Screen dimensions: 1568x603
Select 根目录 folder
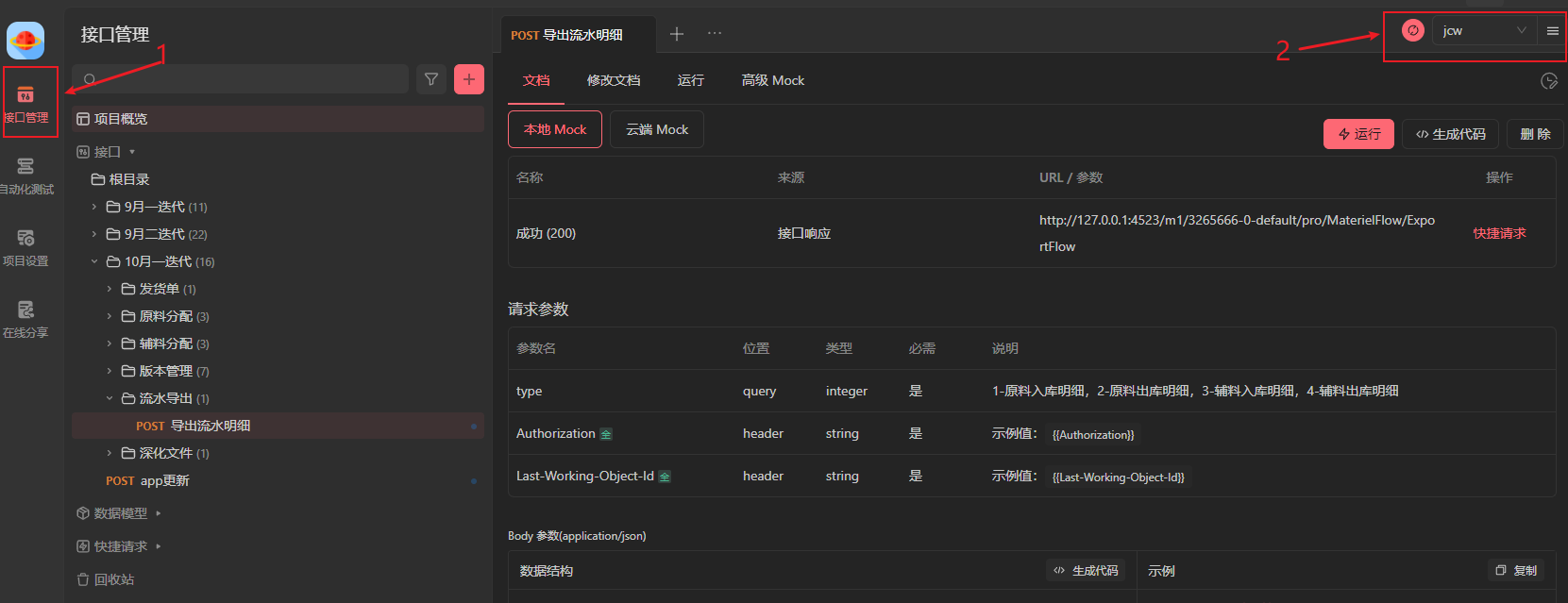(x=121, y=179)
